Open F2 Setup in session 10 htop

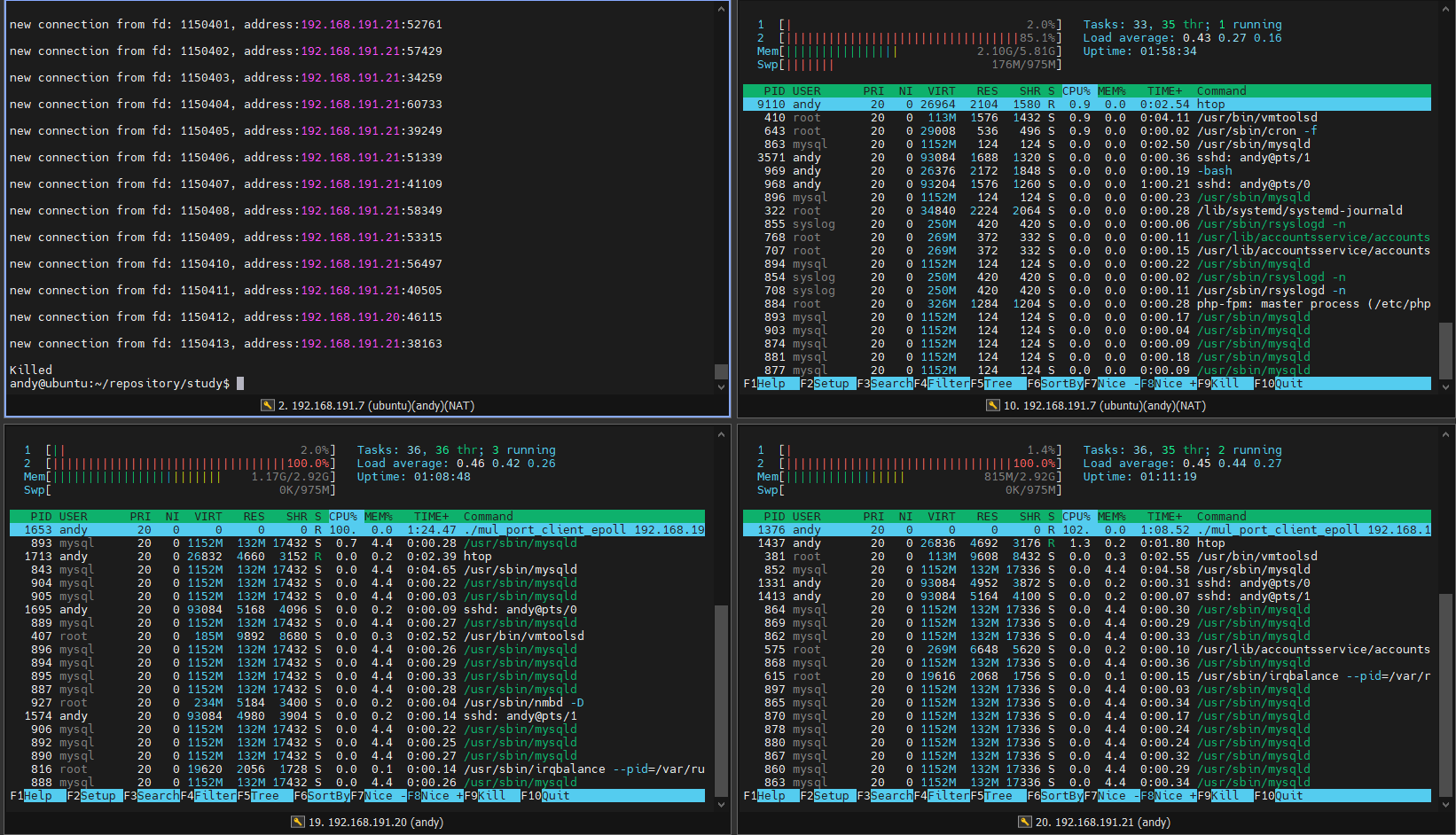point(825,384)
